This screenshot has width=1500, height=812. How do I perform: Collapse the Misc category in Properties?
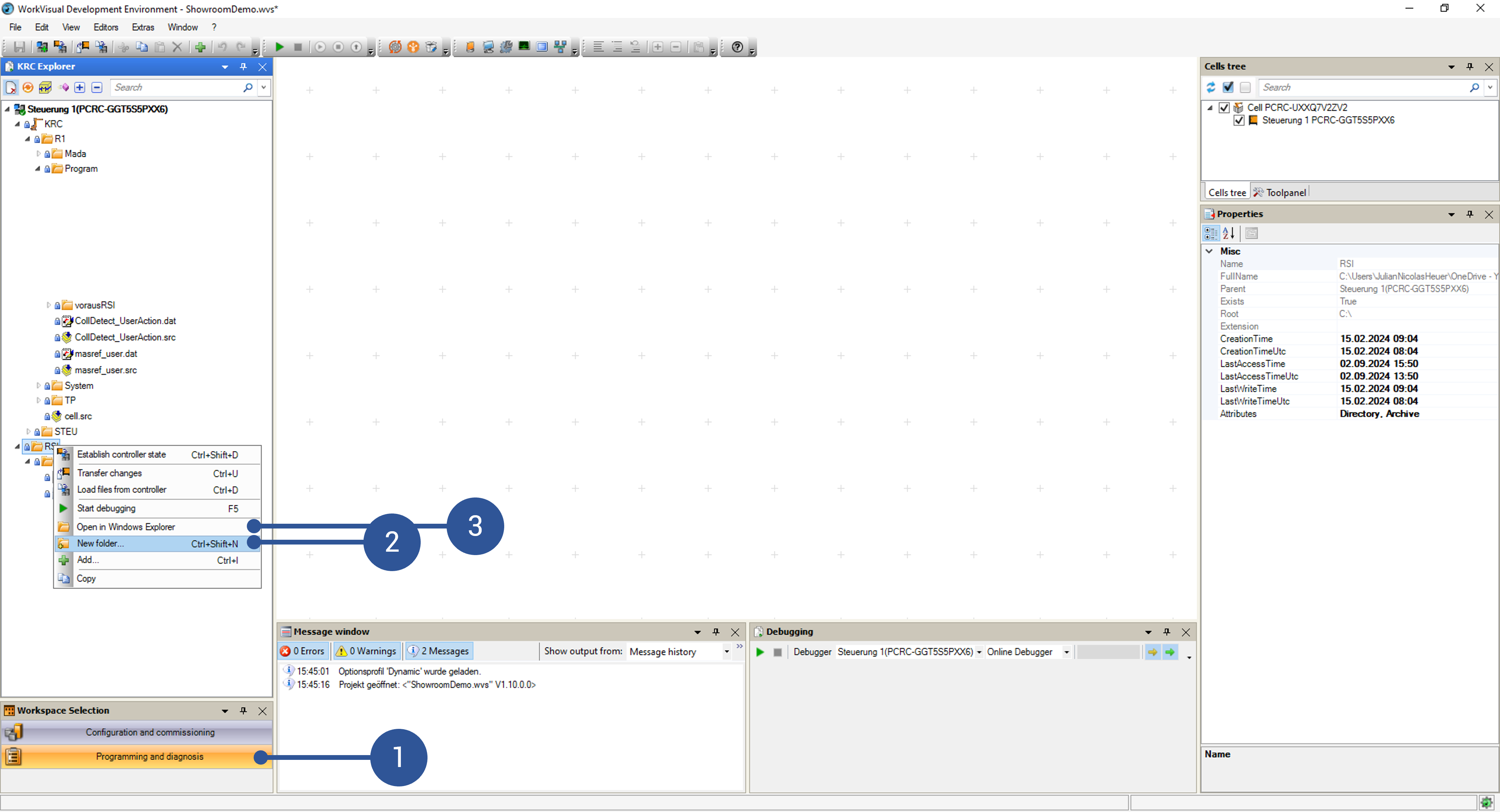click(1210, 251)
